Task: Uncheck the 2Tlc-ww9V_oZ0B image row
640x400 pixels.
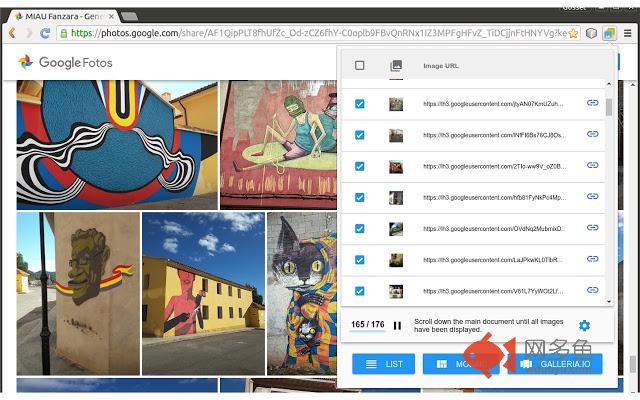Action: (360, 167)
